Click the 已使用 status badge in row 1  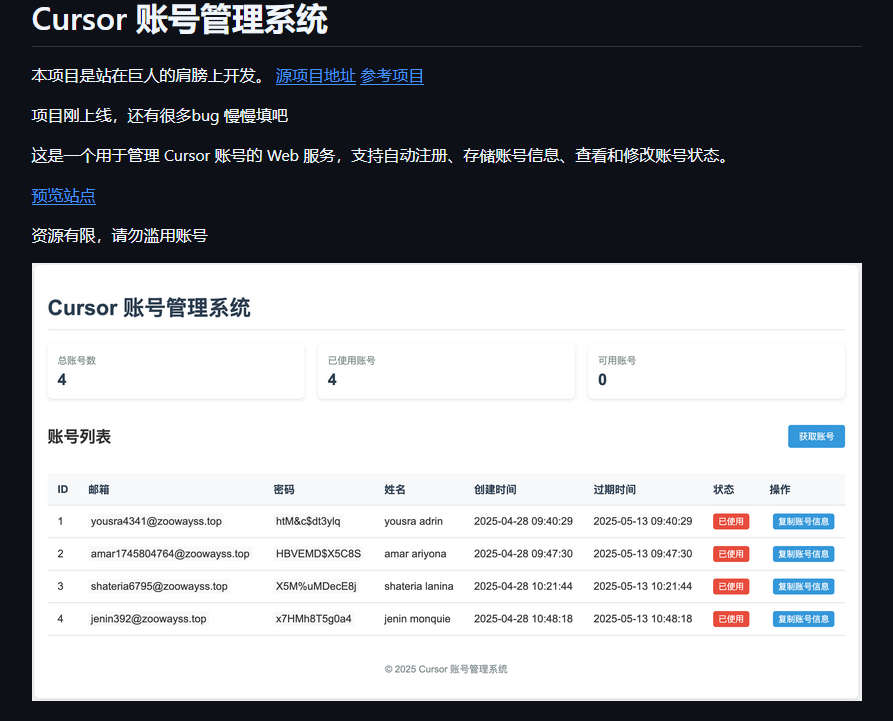[731, 521]
